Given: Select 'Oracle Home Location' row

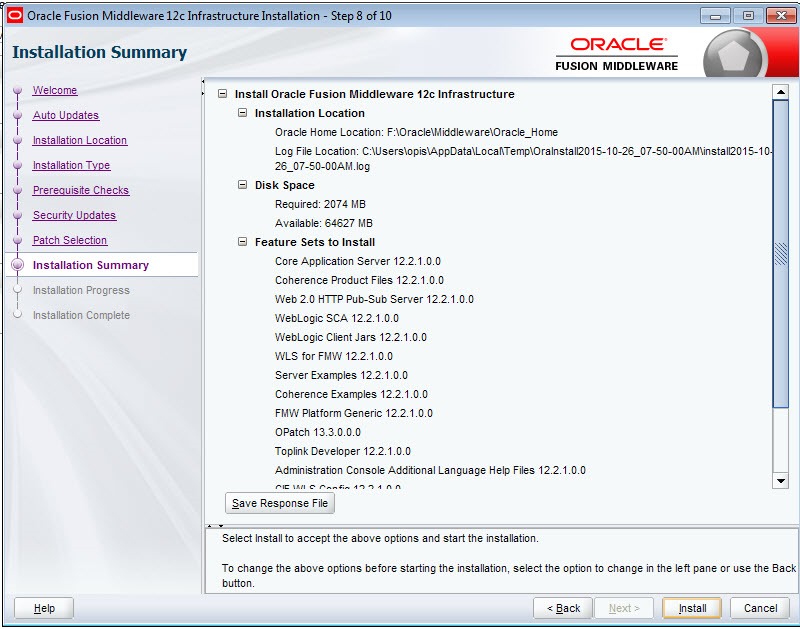Looking at the screenshot, I should 416,132.
